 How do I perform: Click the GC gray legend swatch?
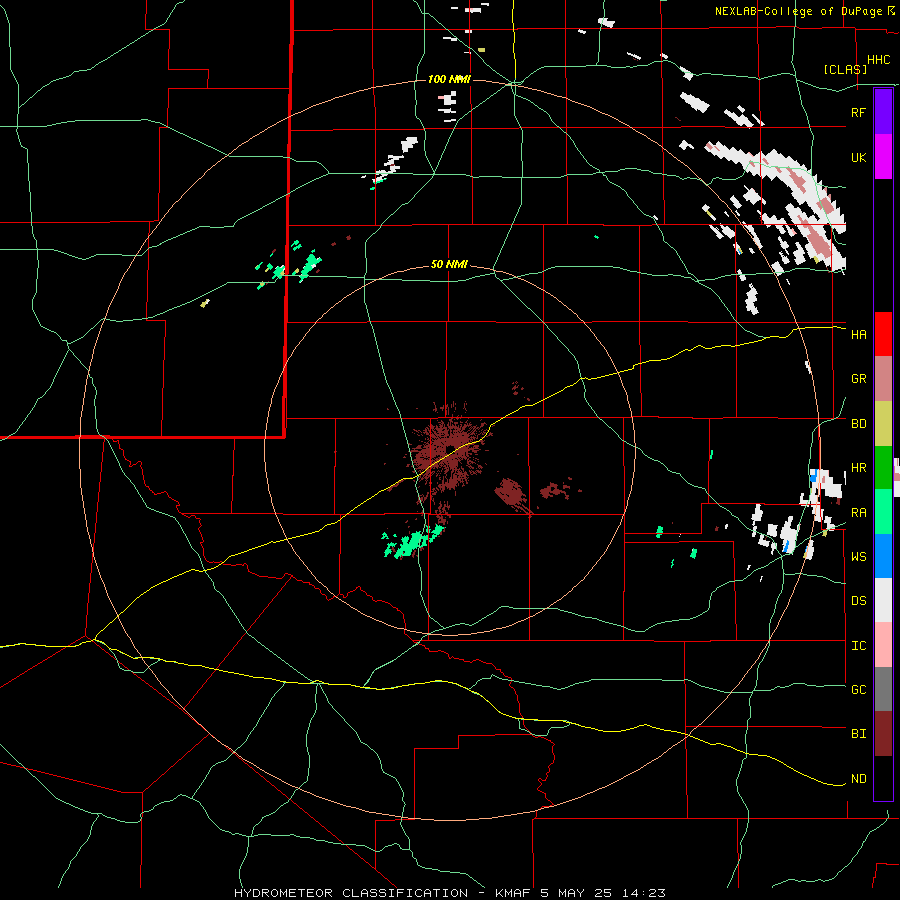(x=883, y=689)
